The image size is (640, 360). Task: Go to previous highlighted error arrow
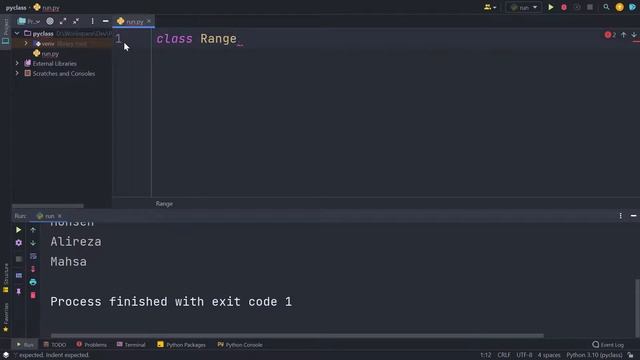623,35
